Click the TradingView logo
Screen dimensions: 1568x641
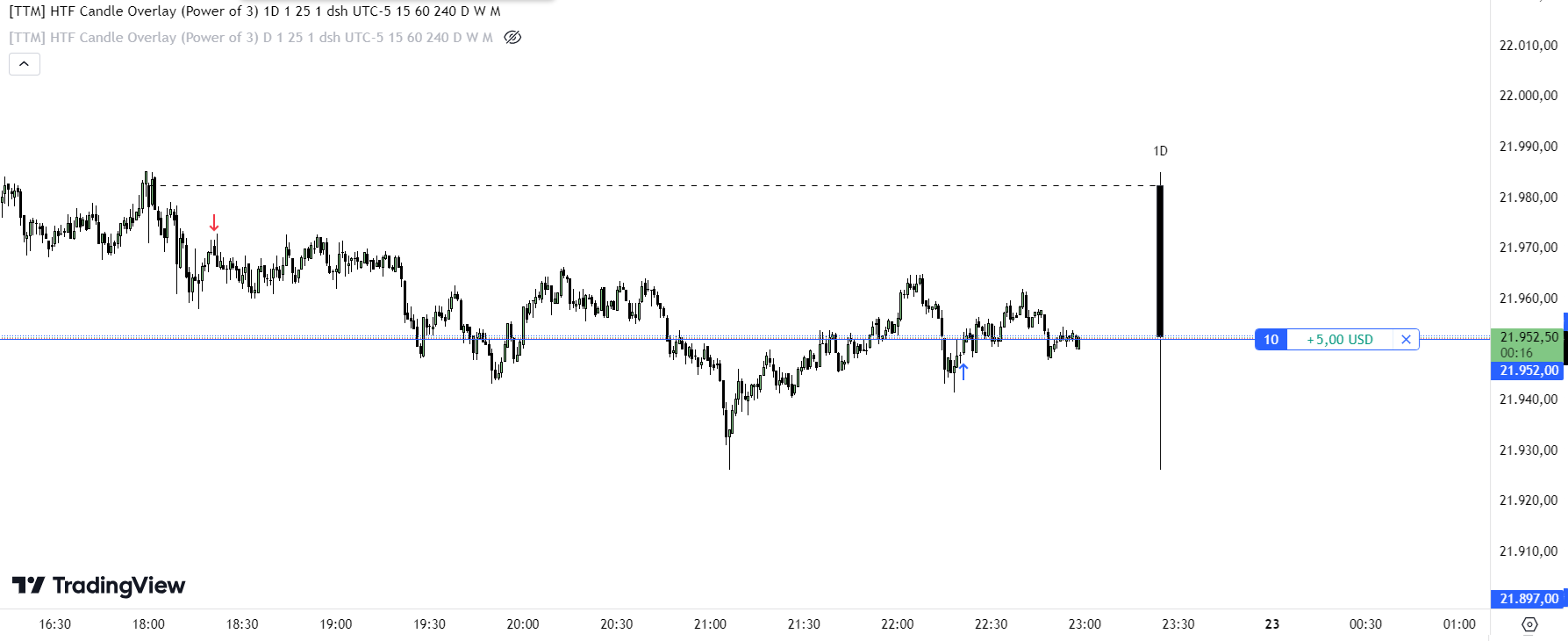98,586
